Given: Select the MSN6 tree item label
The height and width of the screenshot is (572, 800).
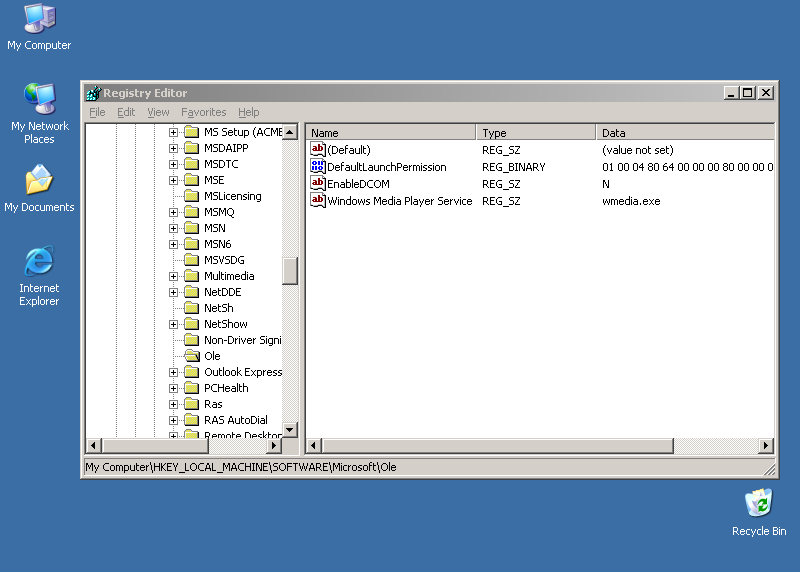Looking at the screenshot, I should point(218,244).
